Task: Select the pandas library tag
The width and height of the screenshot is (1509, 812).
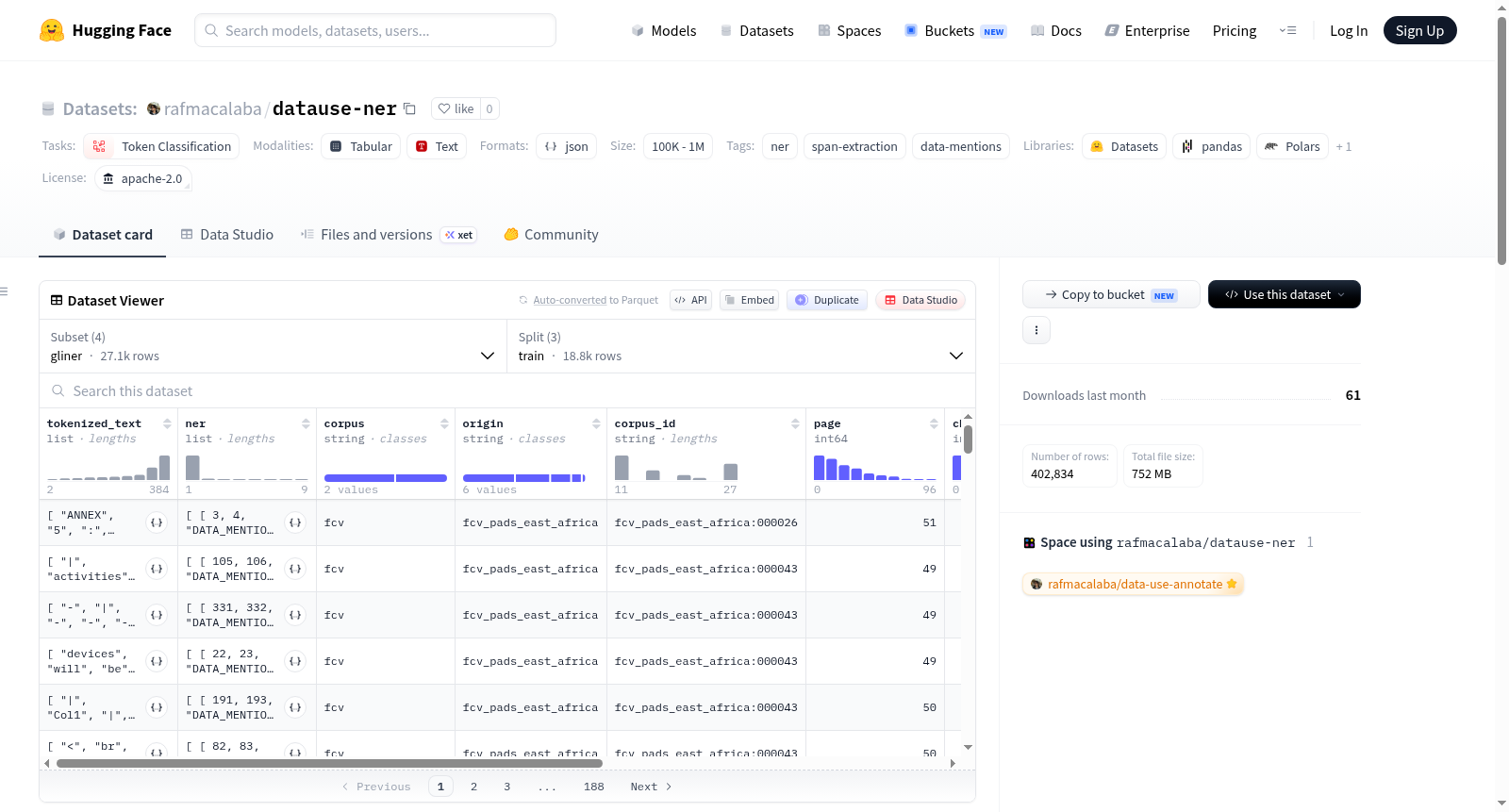Action: pyautogui.click(x=1212, y=146)
